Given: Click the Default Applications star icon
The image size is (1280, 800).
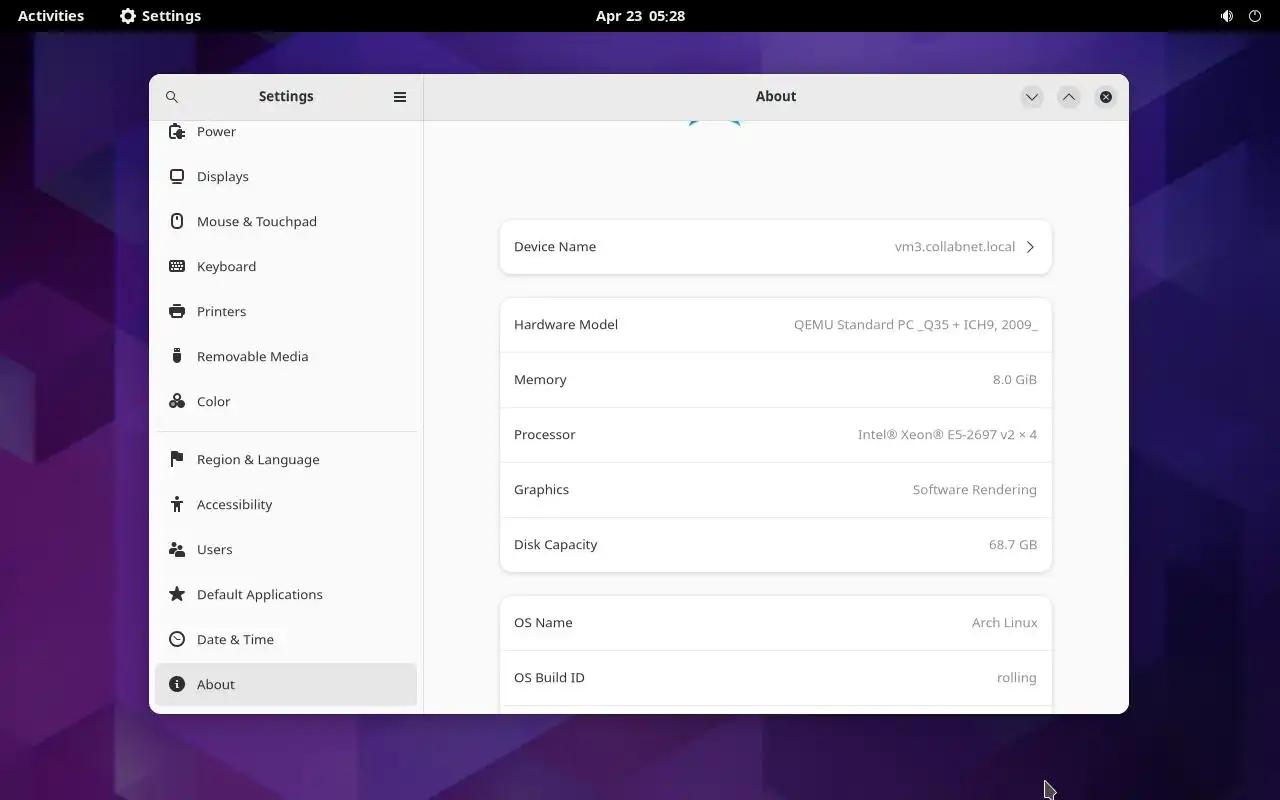Looking at the screenshot, I should pos(177,594).
